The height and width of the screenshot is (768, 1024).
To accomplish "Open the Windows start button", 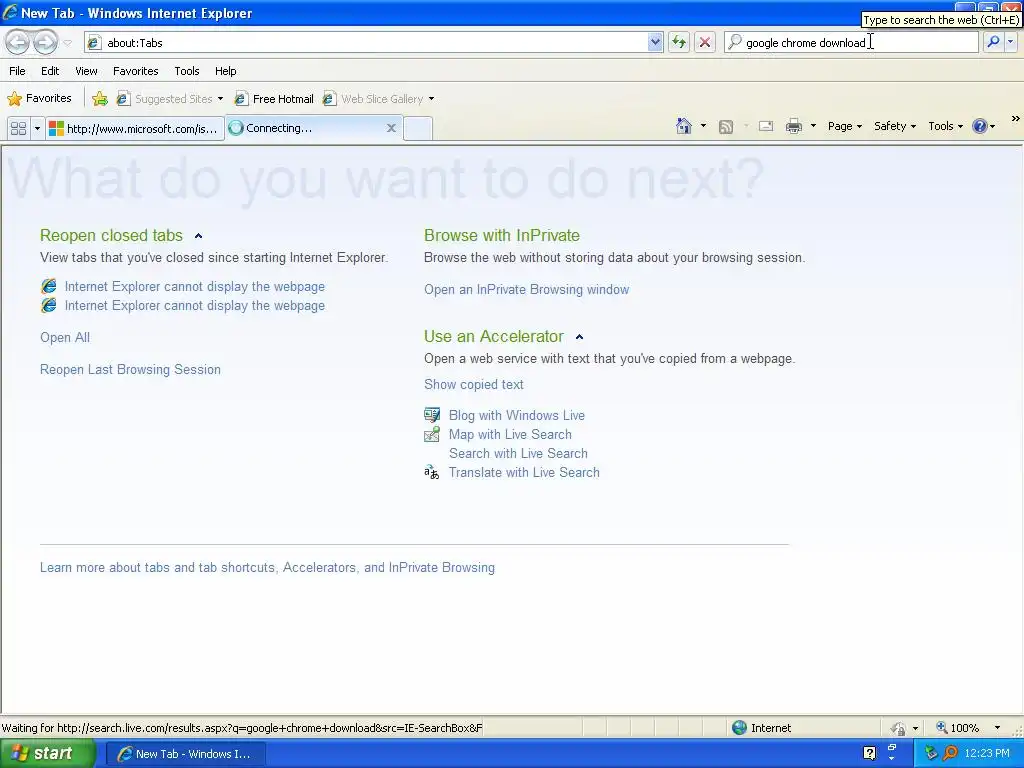I will (x=48, y=753).
